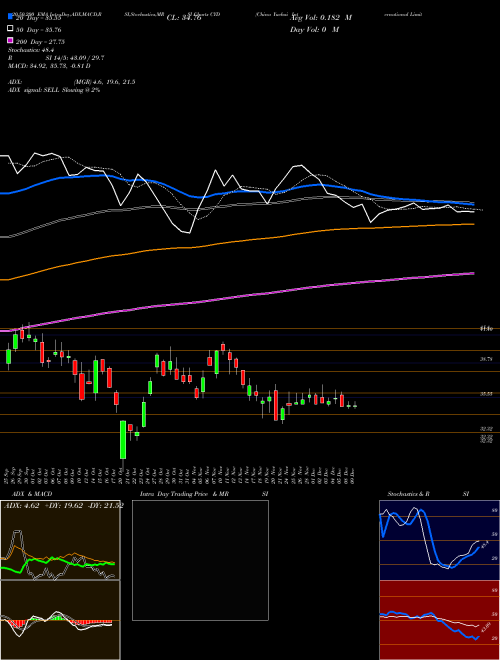The width and height of the screenshot is (500, 660).
Task: Open the empty intraday trading price chart box
Action: point(200,560)
